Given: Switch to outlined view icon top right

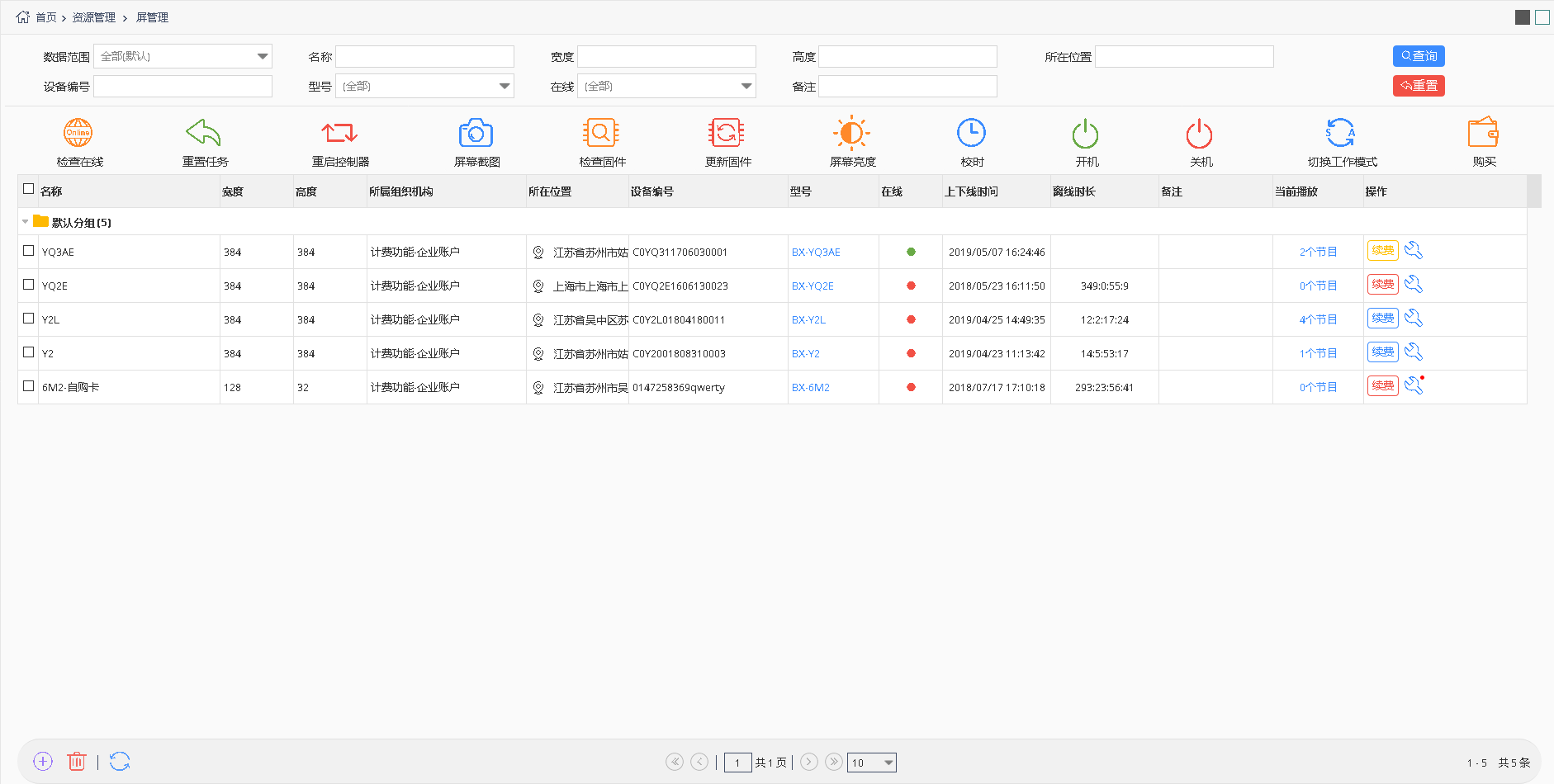Looking at the screenshot, I should [1542, 17].
